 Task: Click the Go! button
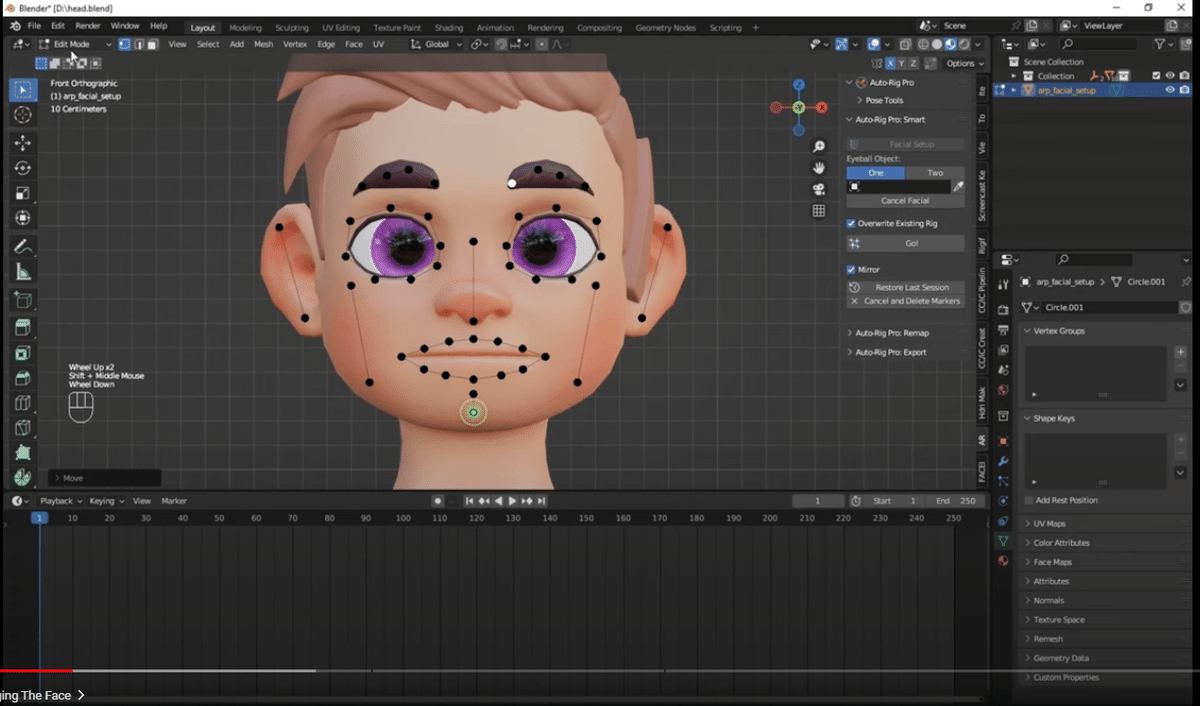(x=906, y=243)
